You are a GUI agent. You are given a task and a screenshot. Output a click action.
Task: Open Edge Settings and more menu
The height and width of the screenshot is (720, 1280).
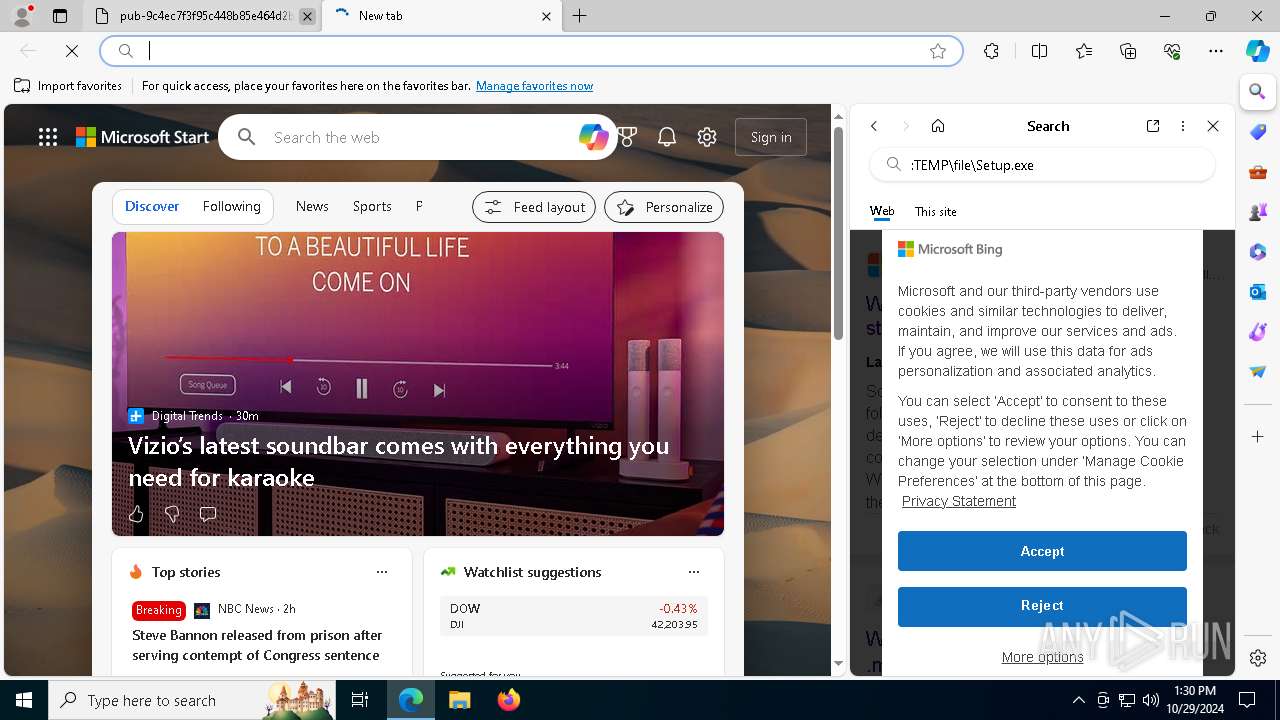[x=1216, y=51]
